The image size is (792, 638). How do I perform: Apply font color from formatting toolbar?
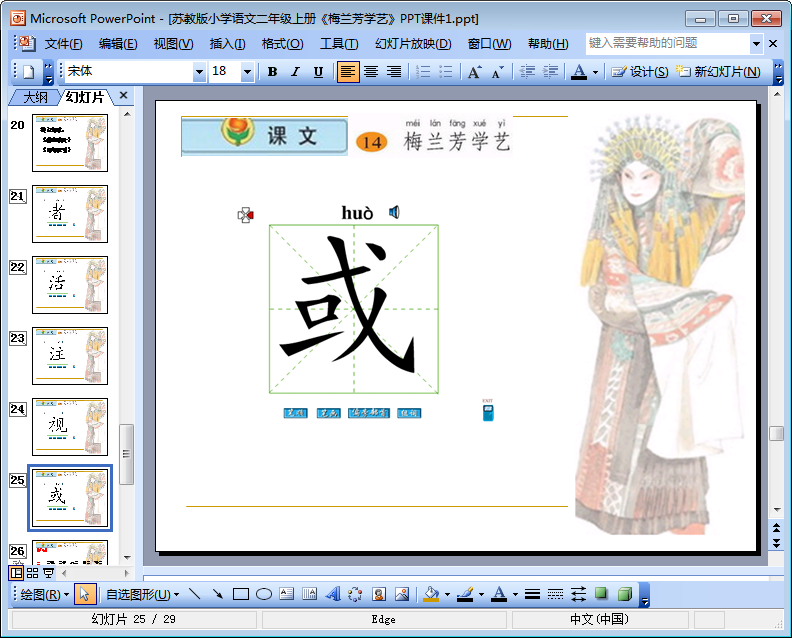point(579,72)
